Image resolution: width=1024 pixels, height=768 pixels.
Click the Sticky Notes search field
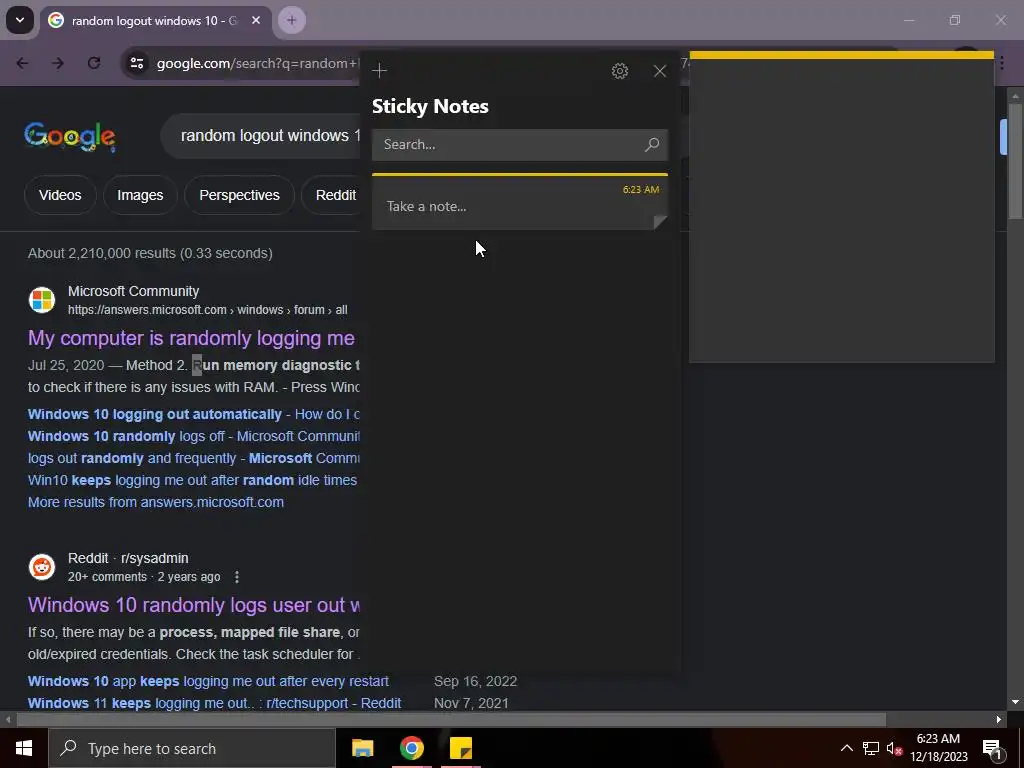click(520, 144)
